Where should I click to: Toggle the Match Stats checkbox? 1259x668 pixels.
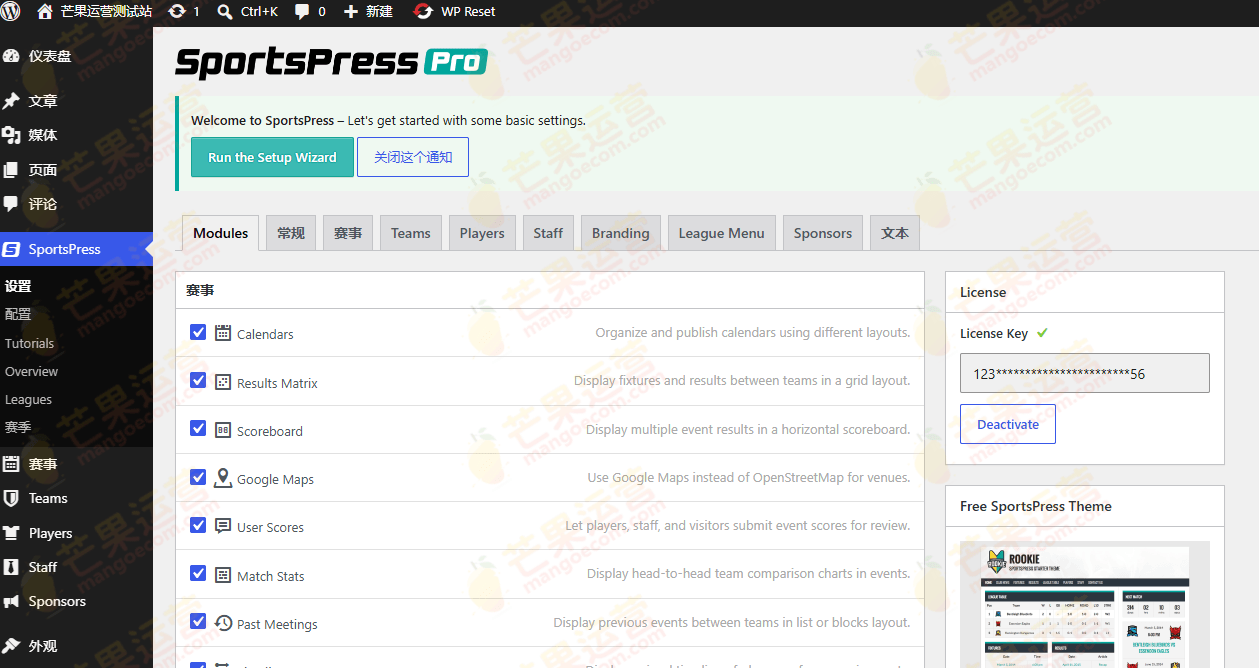pos(198,574)
